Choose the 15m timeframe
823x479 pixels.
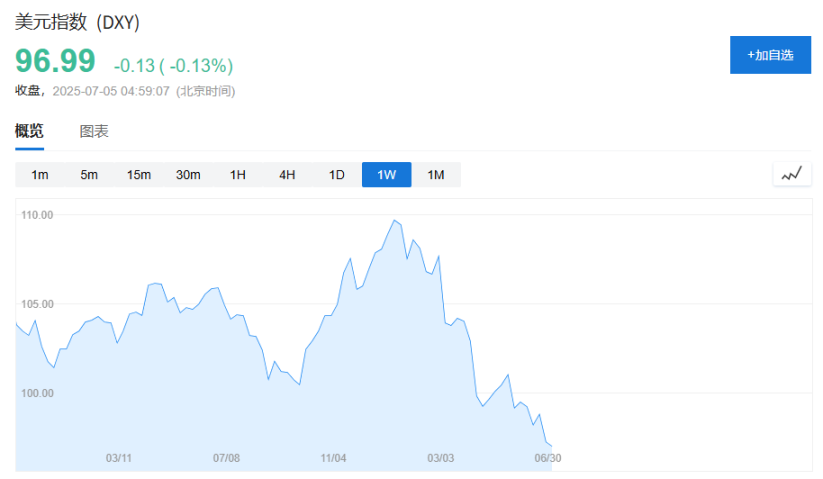click(x=138, y=175)
